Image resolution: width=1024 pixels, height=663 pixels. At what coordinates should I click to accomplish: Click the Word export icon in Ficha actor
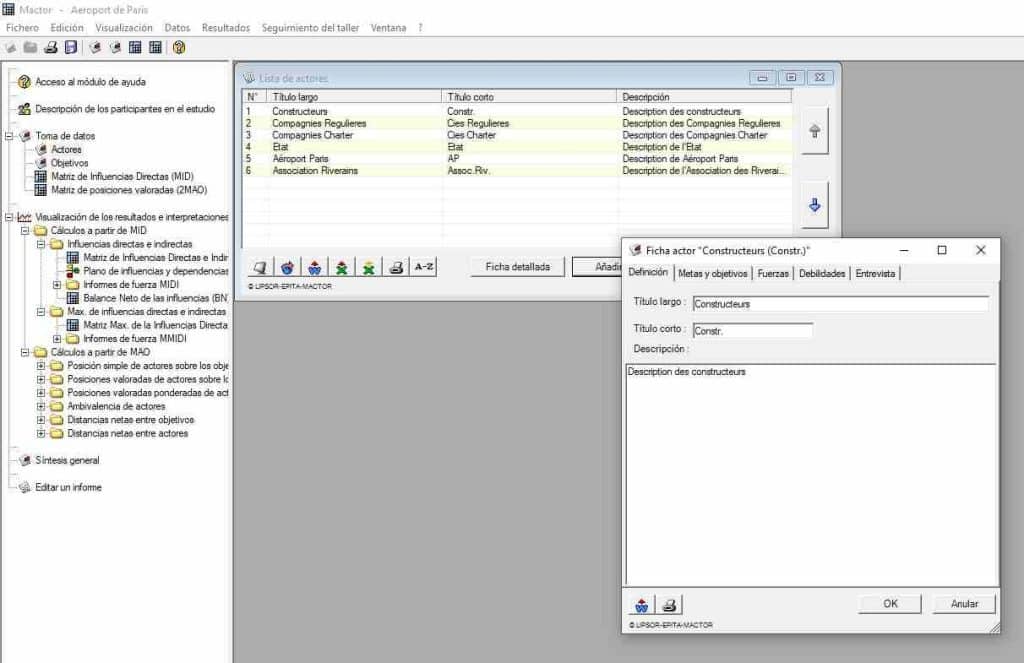tap(641, 605)
